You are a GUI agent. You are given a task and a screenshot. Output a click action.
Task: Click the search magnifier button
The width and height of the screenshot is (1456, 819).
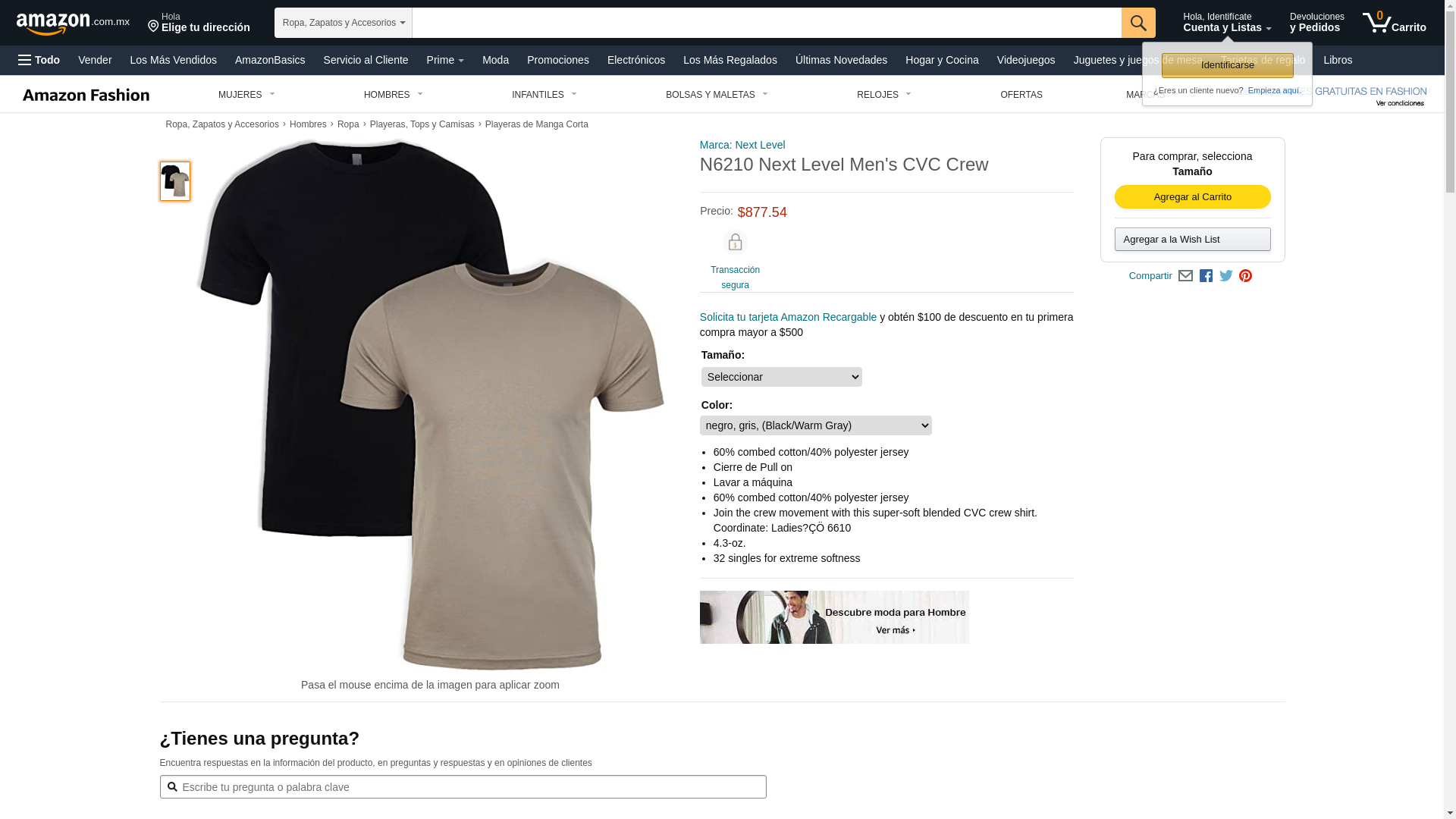point(1138,23)
